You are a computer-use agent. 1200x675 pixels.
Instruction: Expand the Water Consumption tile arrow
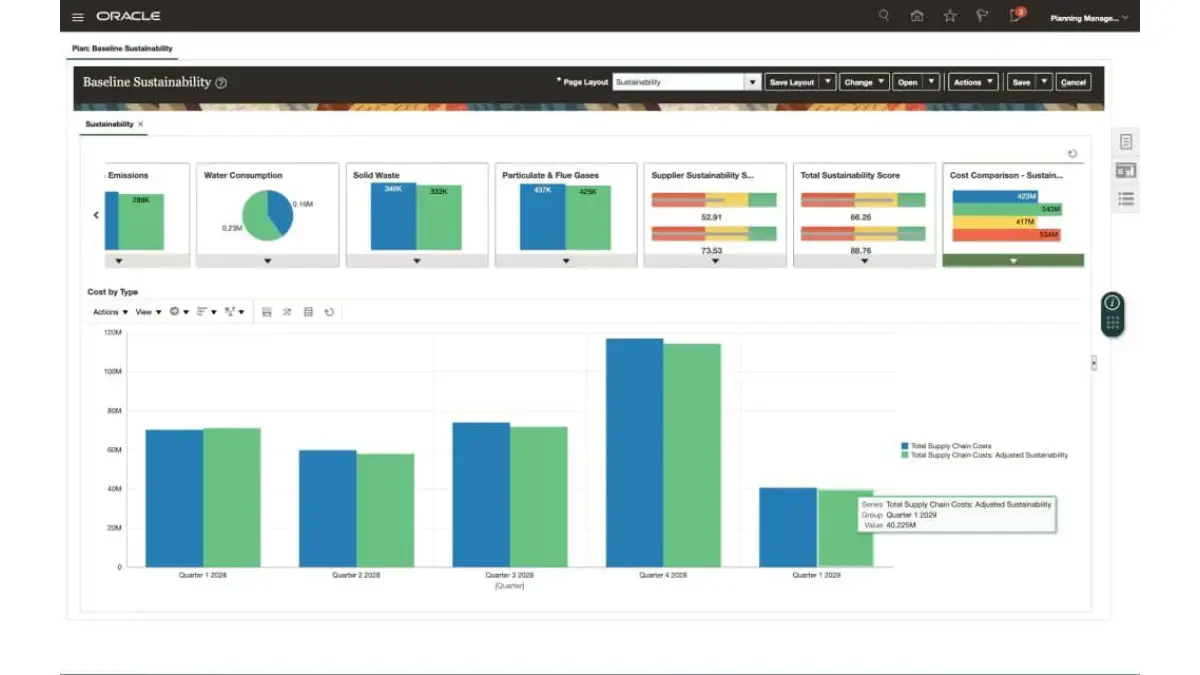pyautogui.click(x=267, y=261)
